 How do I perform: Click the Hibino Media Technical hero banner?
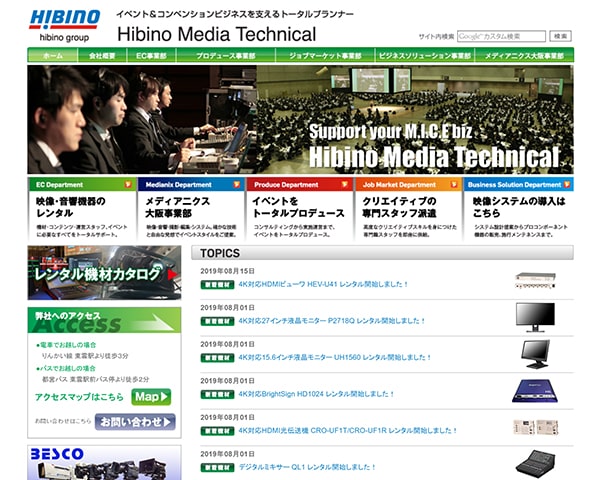pos(300,119)
